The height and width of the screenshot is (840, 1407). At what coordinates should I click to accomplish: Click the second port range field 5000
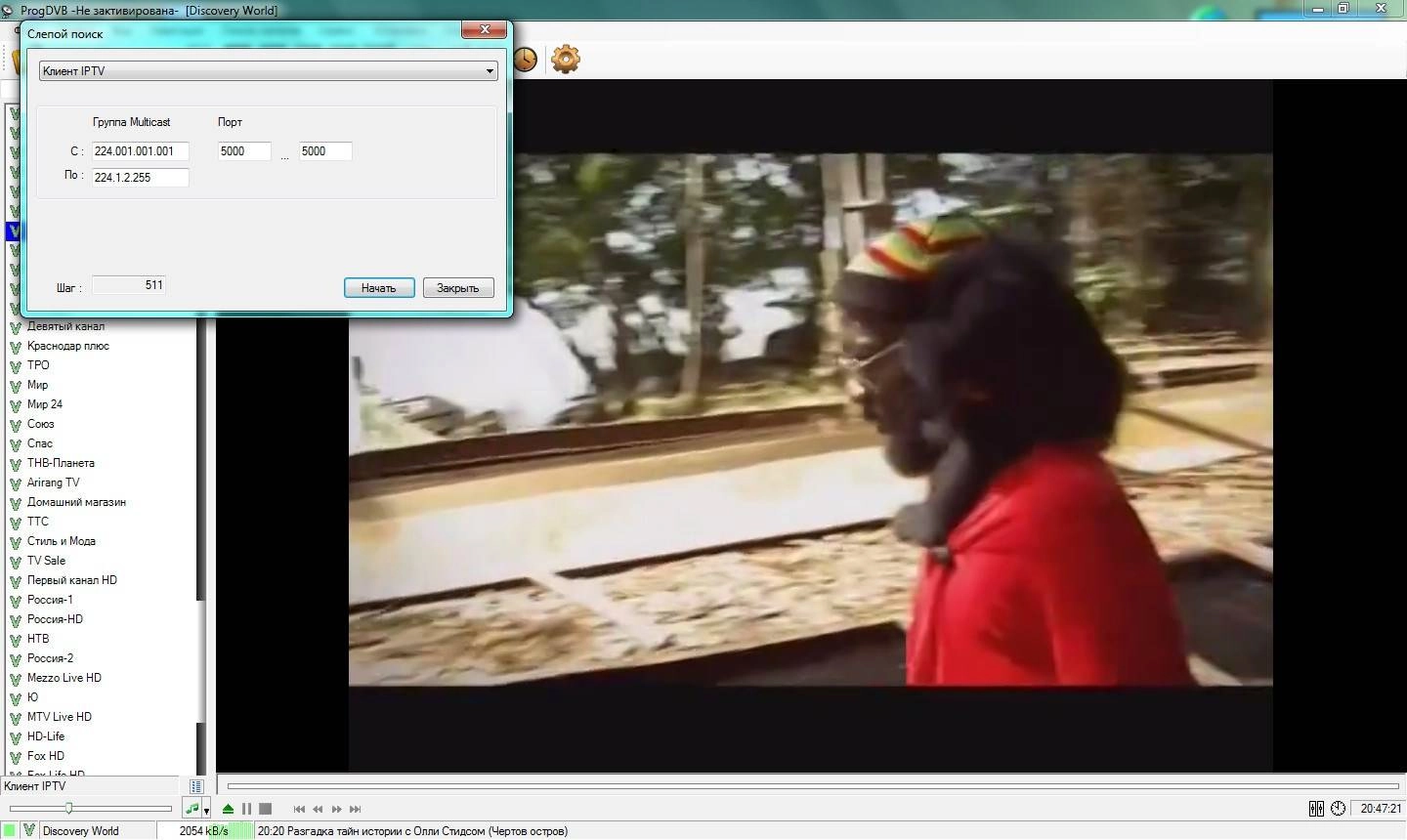click(325, 151)
